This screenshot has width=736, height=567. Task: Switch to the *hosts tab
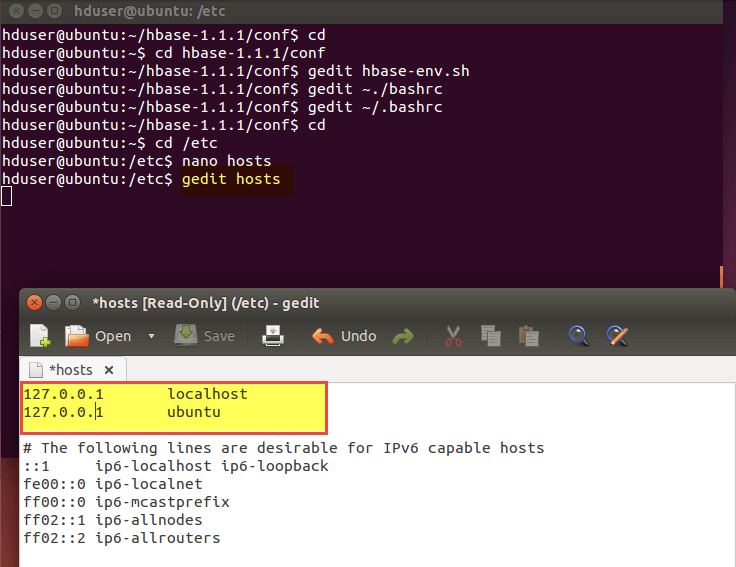pyautogui.click(x=69, y=369)
